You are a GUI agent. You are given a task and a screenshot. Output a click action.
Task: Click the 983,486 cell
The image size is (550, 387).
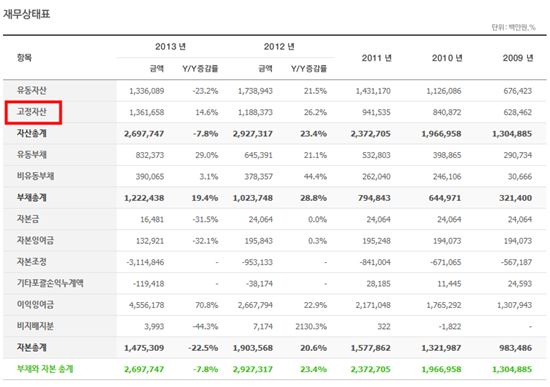[516, 348]
